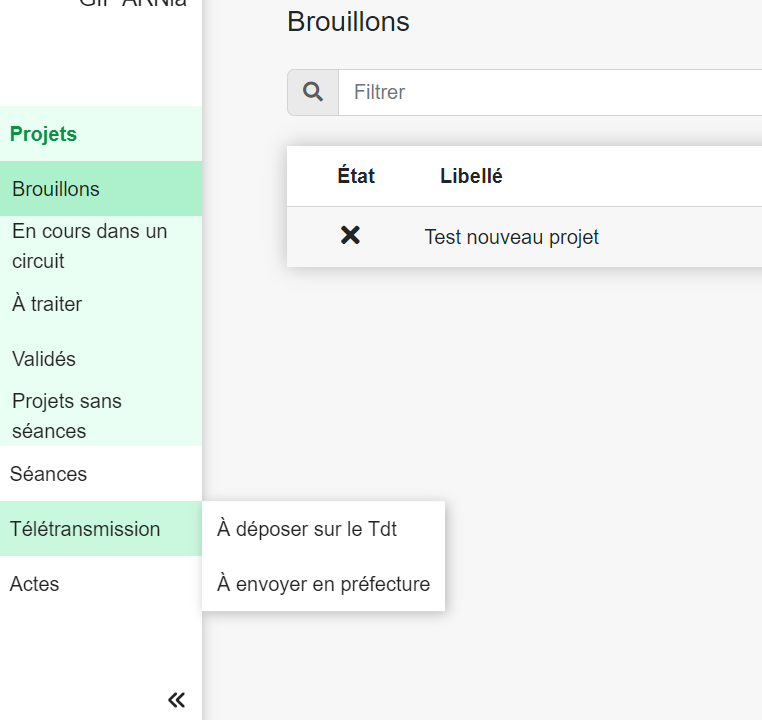Focus the Filtrer input field
The height and width of the screenshot is (720, 762).
click(550, 92)
